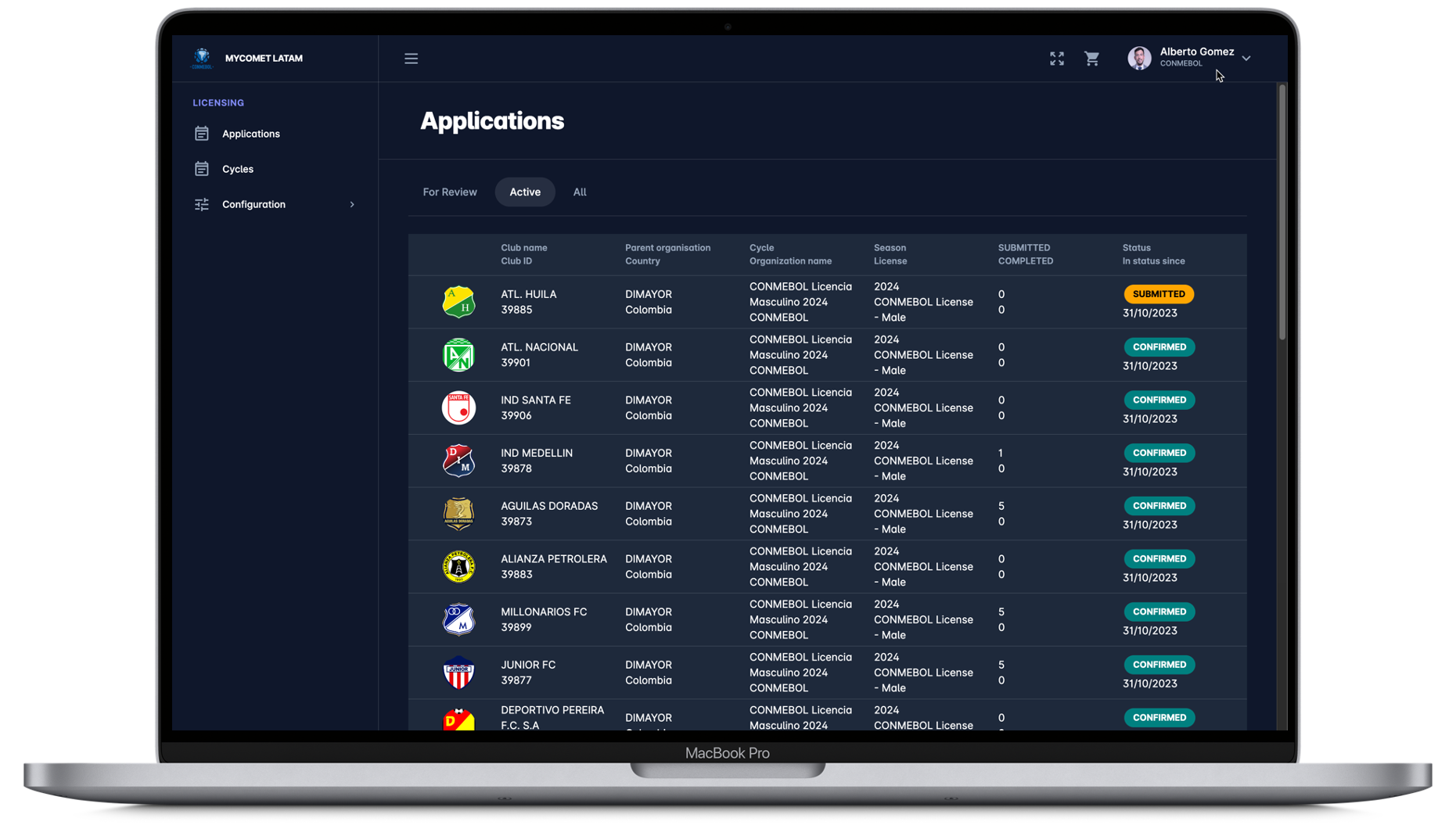Click Alberto Gomez profile avatar
Image resolution: width=1456 pixels, height=836 pixels.
pyautogui.click(x=1139, y=58)
